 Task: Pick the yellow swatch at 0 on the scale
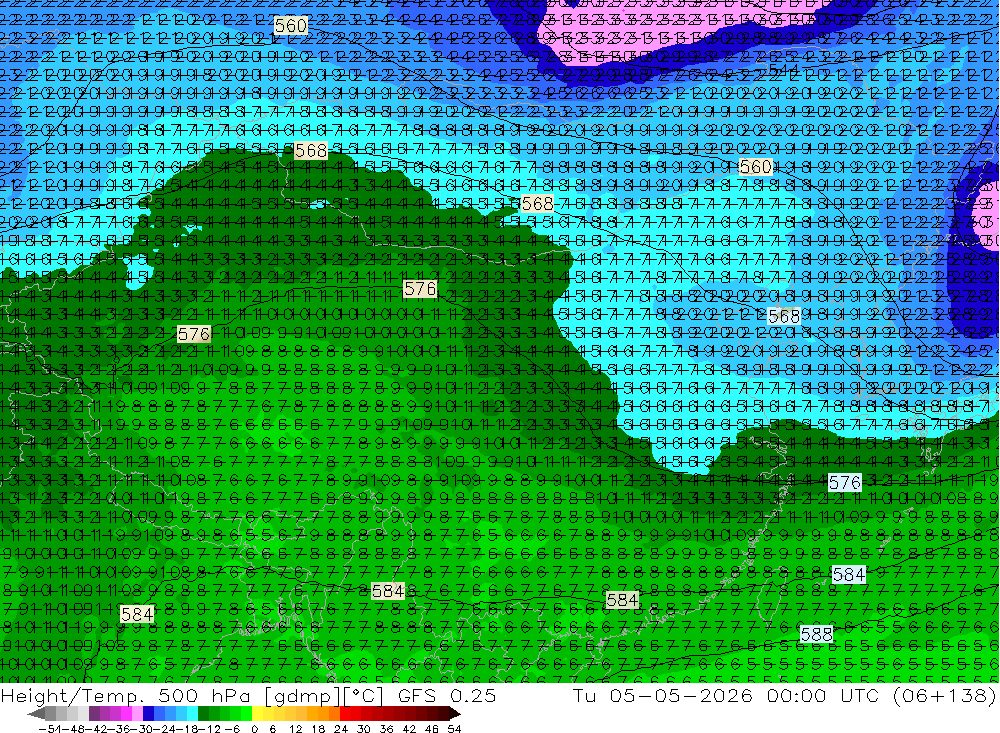(x=257, y=713)
